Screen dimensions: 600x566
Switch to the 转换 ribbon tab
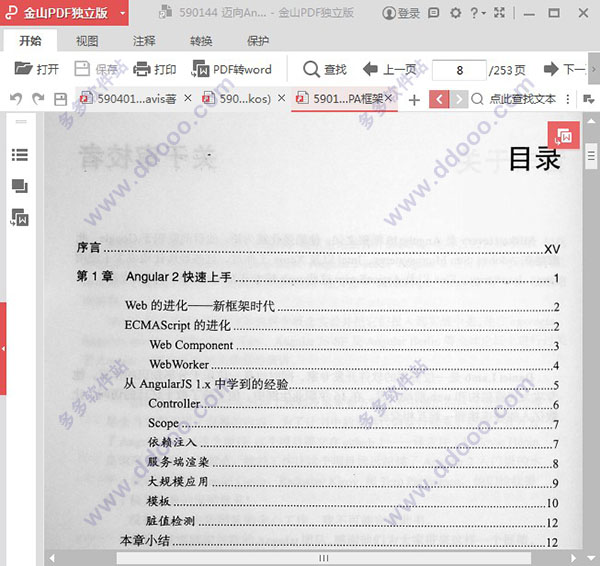(201, 41)
